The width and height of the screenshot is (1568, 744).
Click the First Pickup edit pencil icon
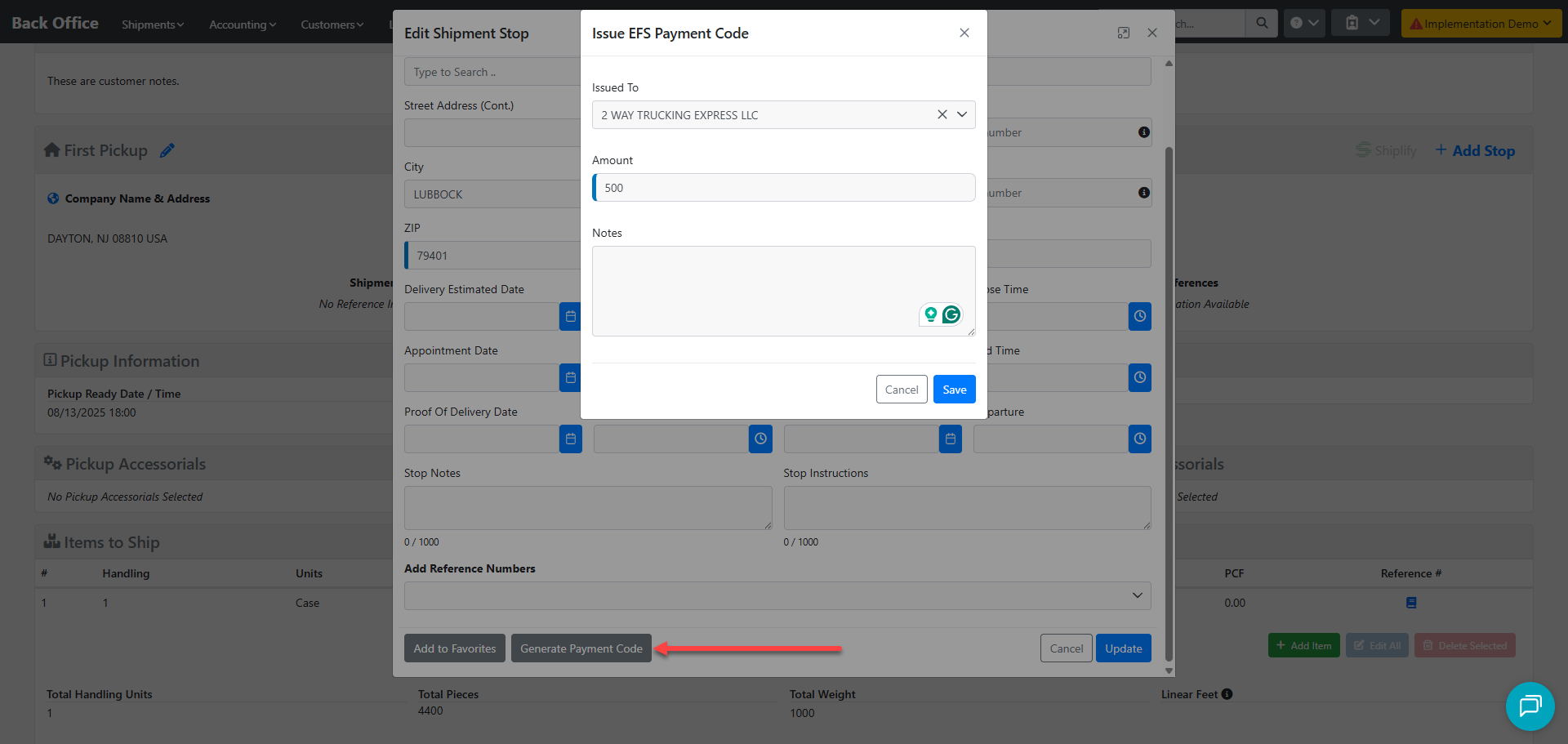point(167,150)
